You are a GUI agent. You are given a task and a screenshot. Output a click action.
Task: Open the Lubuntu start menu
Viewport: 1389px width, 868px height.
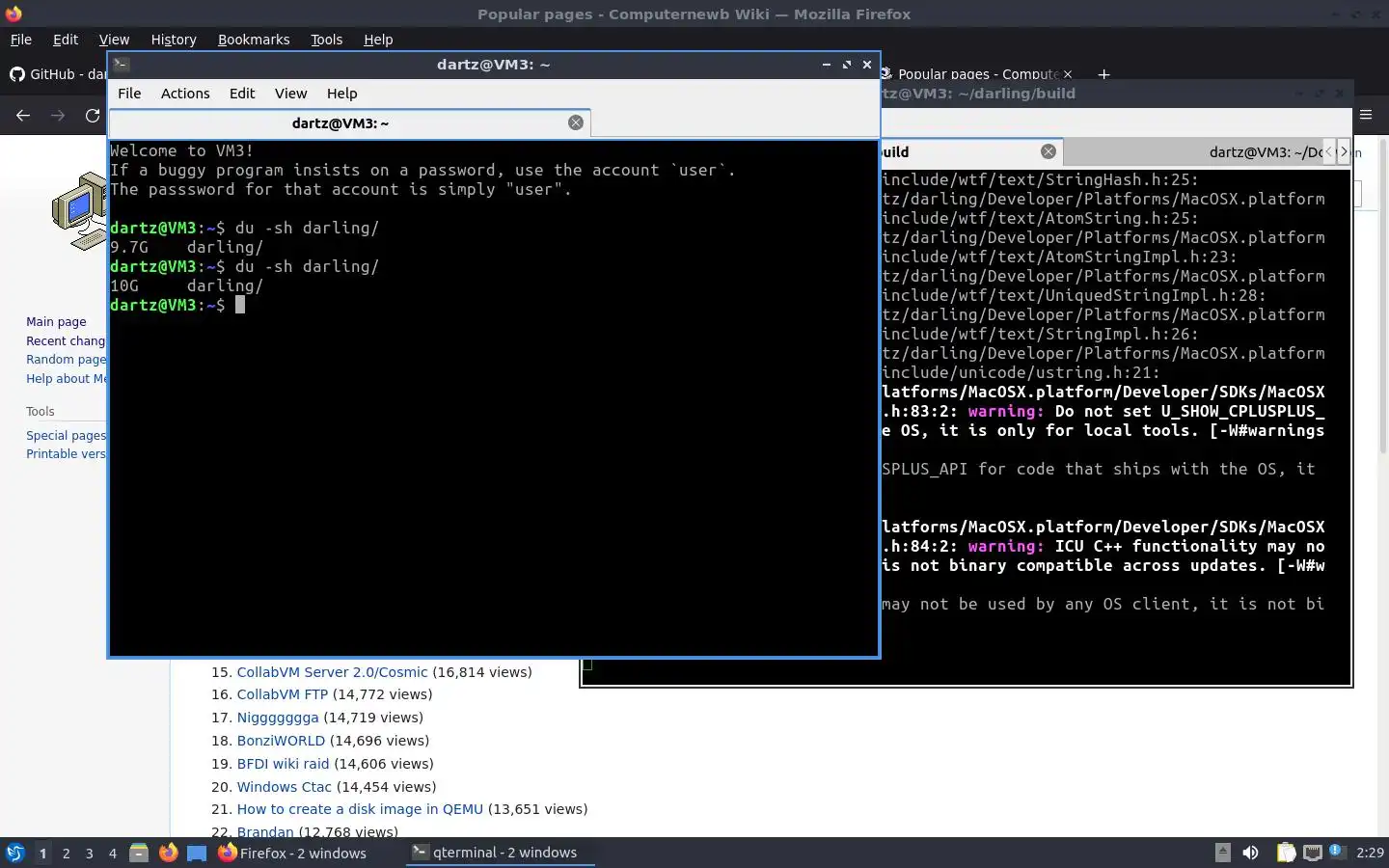[x=14, y=853]
